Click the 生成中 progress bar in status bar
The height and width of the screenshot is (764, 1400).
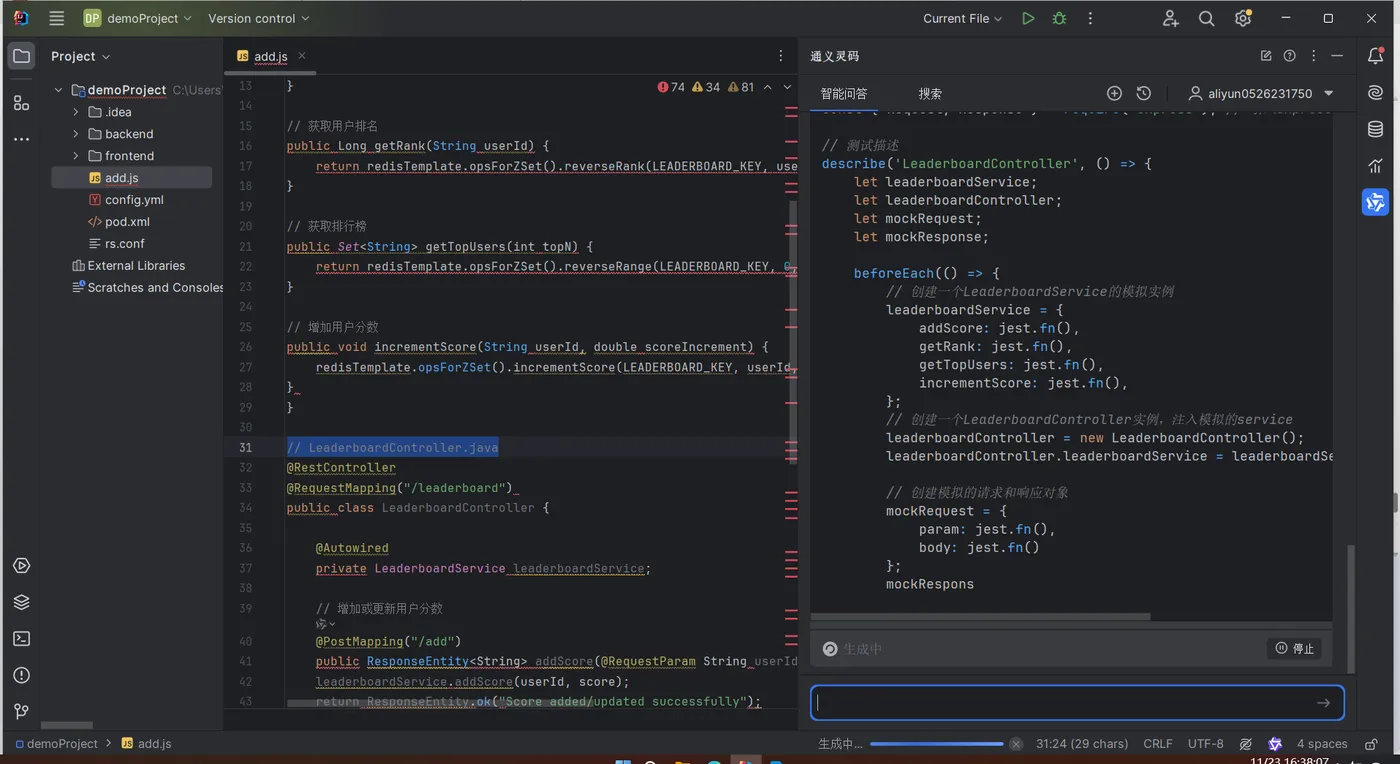936,744
